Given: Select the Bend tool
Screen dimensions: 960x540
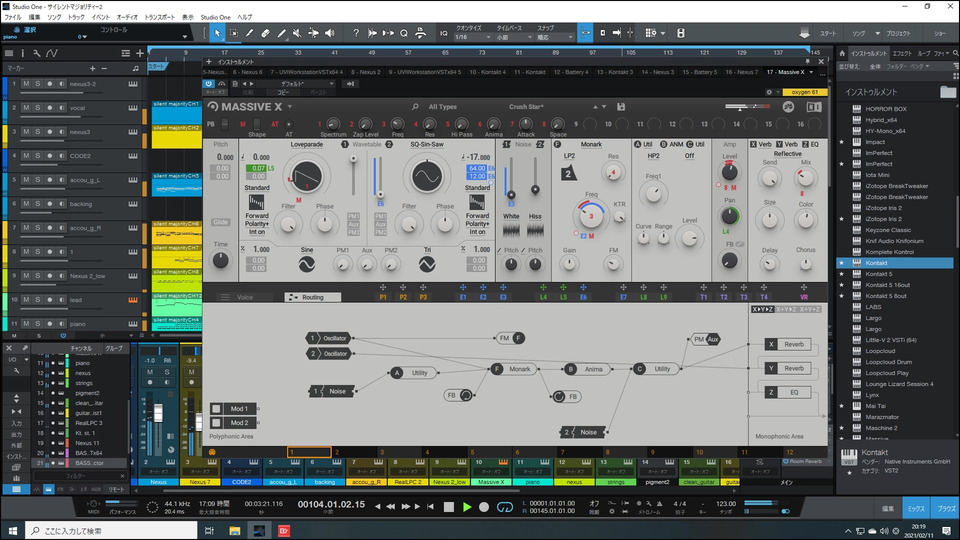Looking at the screenshot, I should pos(313,33).
